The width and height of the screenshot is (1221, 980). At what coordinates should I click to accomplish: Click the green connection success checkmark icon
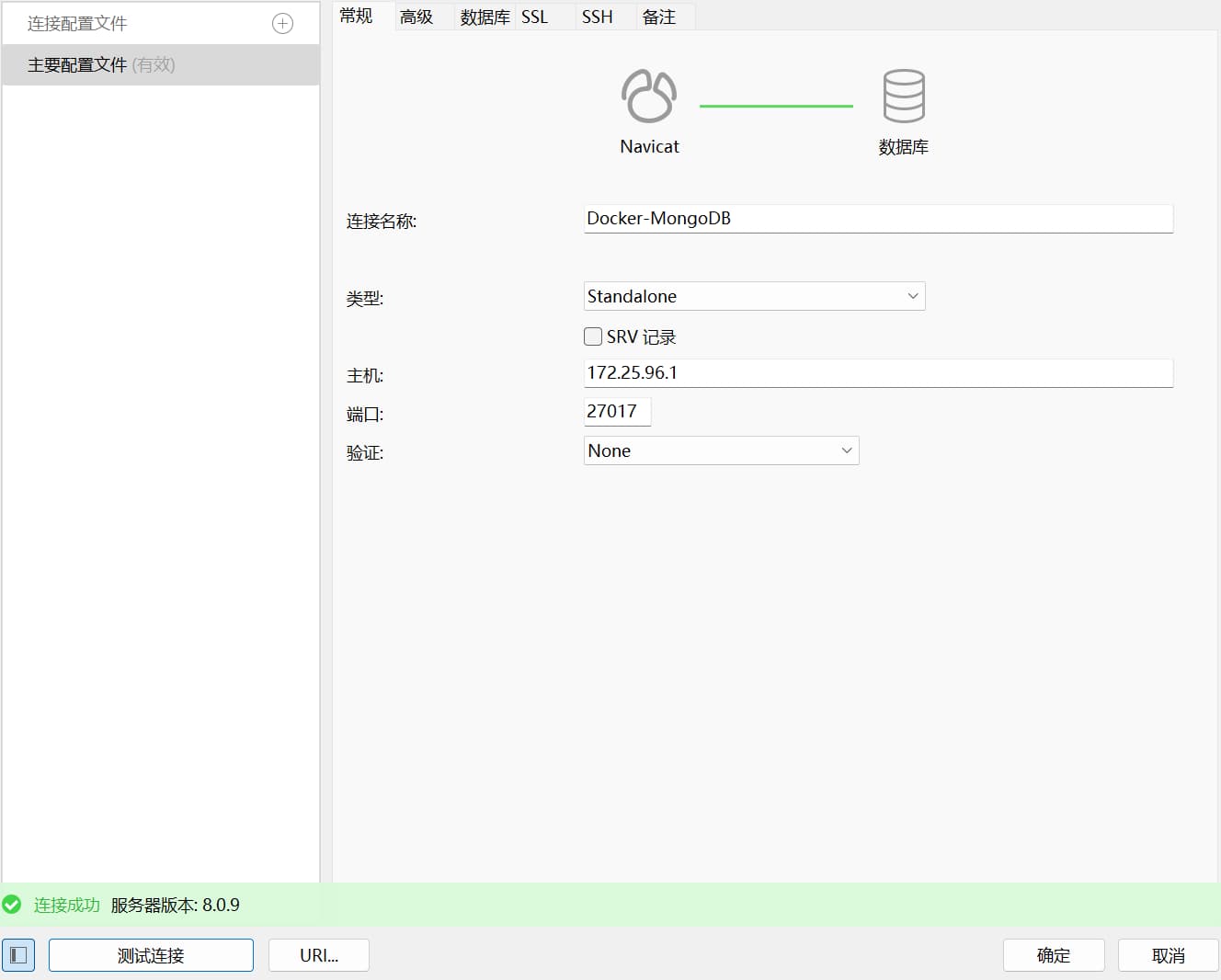click(12, 905)
